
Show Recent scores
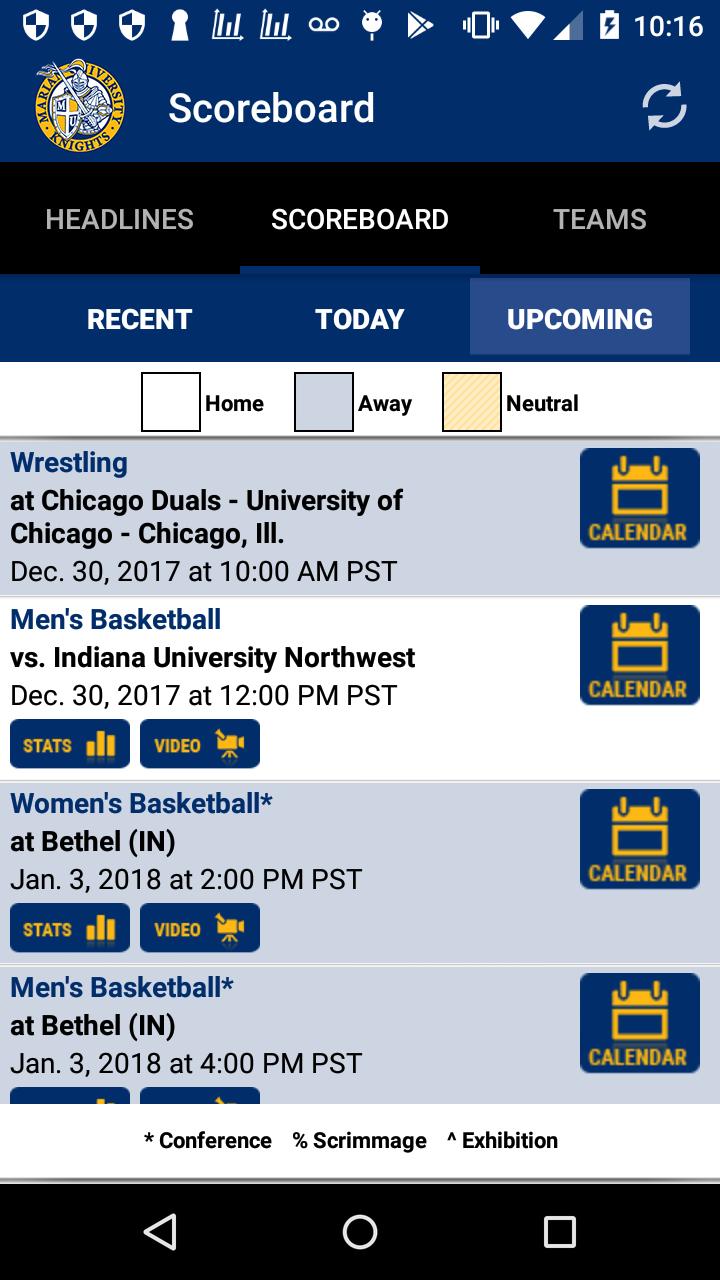click(x=139, y=319)
